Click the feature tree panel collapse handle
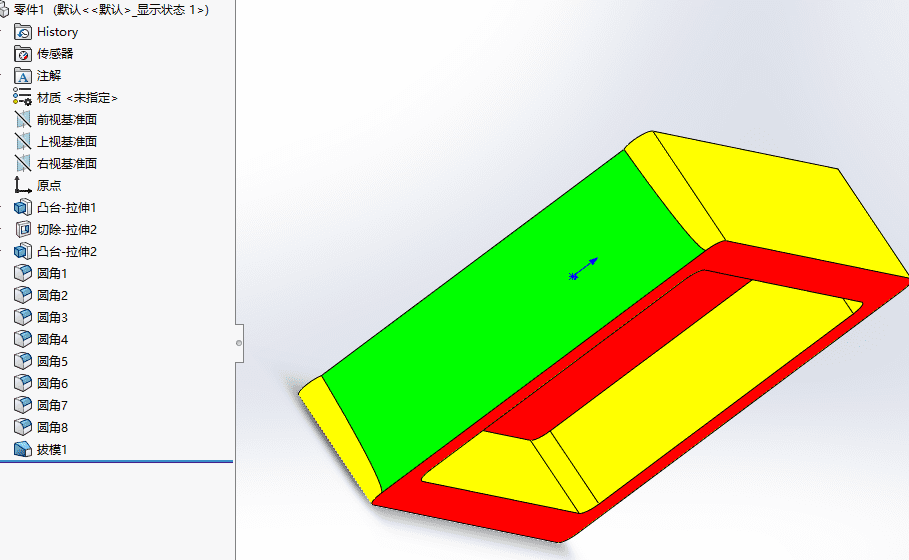Image resolution: width=909 pixels, height=560 pixels. point(239,343)
